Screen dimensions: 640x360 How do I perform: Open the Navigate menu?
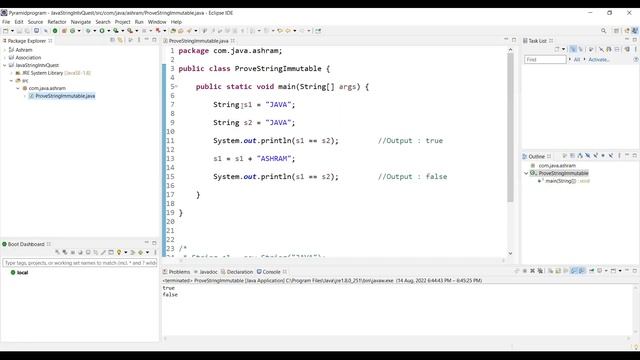coord(81,22)
